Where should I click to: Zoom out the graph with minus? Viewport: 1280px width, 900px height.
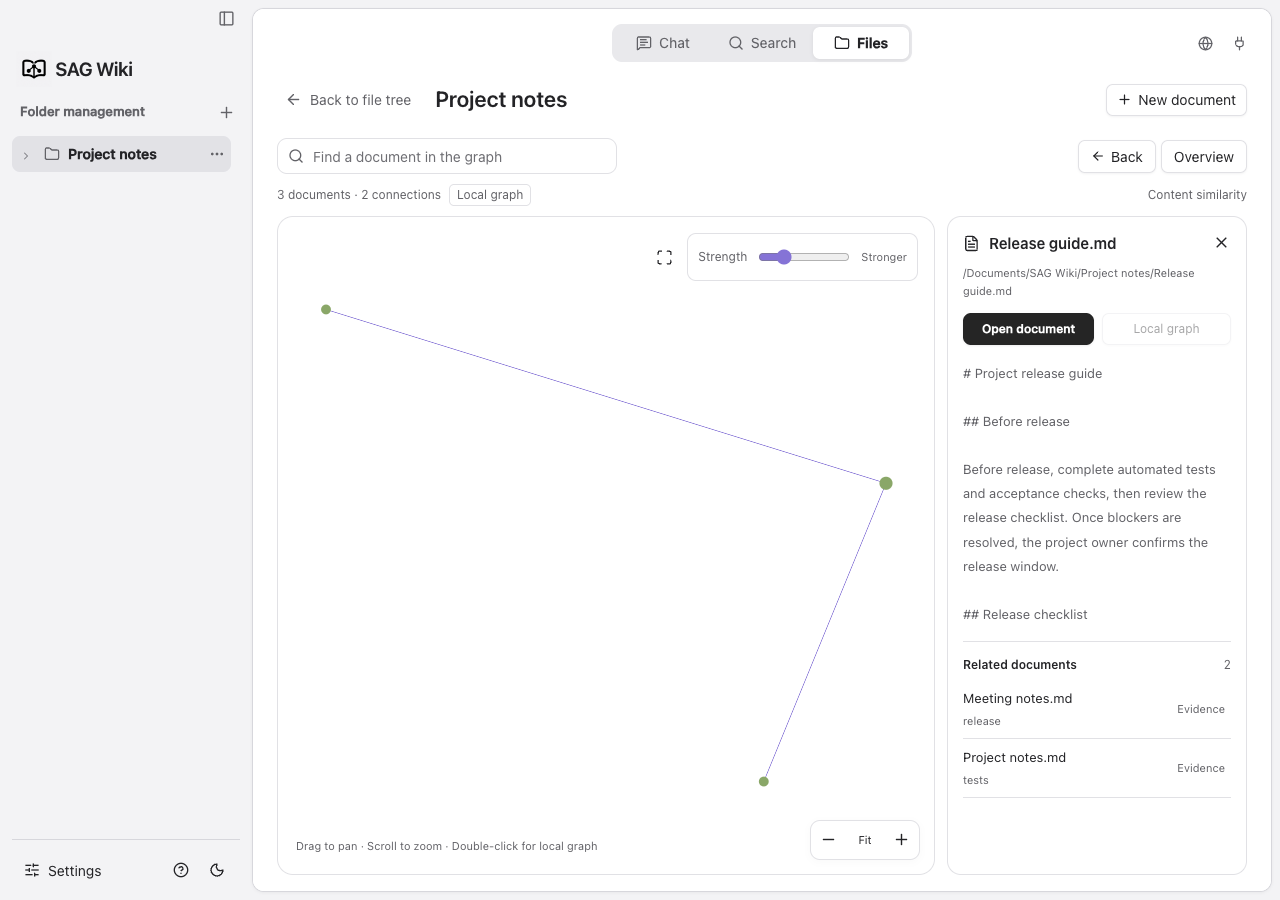point(829,840)
